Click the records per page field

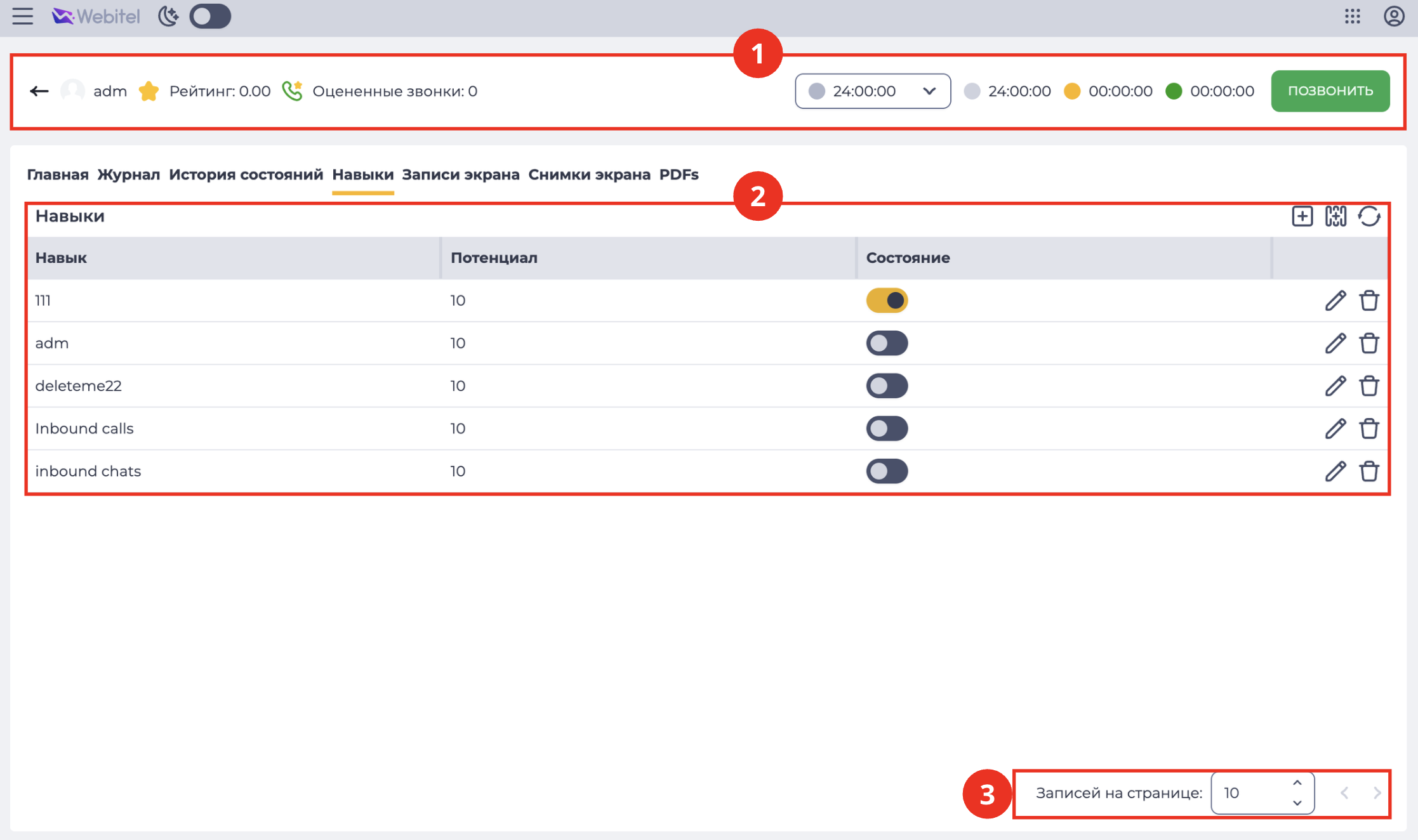click(x=1262, y=793)
